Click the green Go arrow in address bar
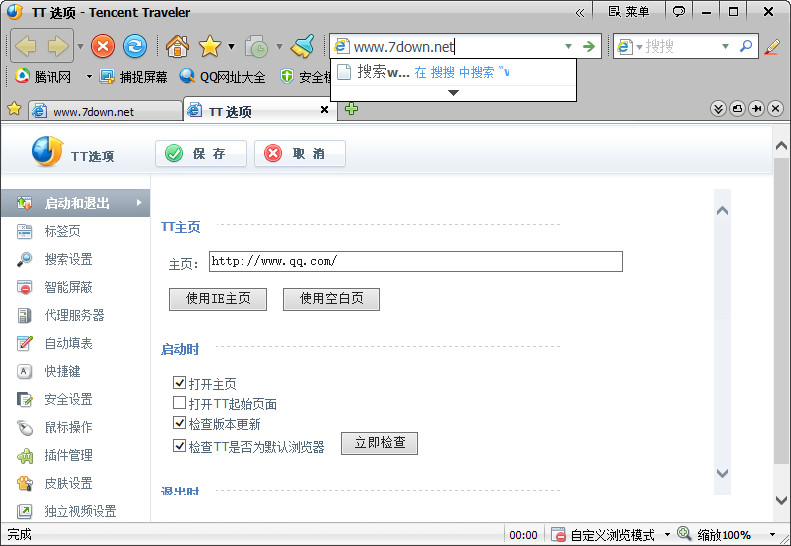 pyautogui.click(x=589, y=46)
